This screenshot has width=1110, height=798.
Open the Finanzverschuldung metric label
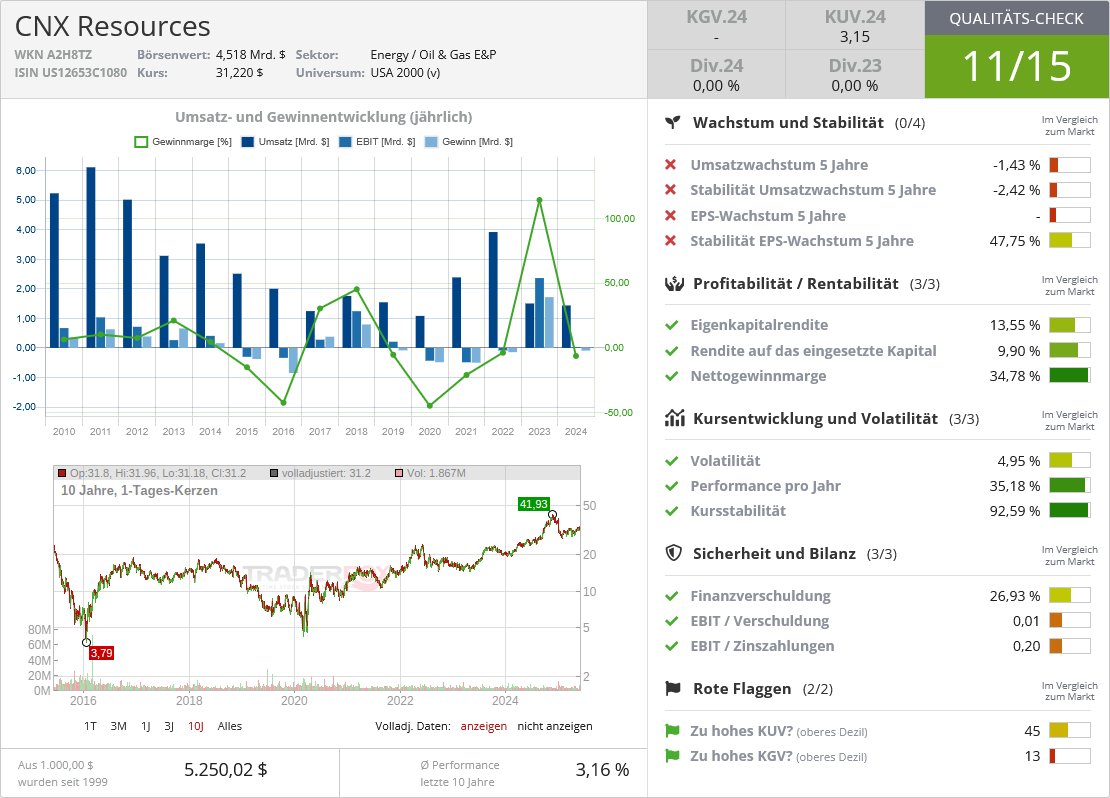coord(760,595)
